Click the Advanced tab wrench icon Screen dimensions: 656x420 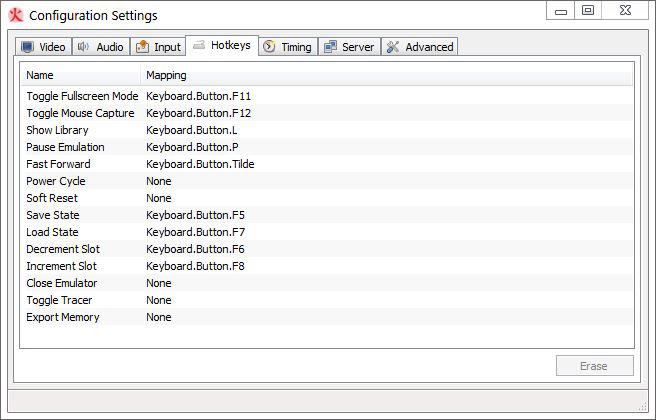393,47
